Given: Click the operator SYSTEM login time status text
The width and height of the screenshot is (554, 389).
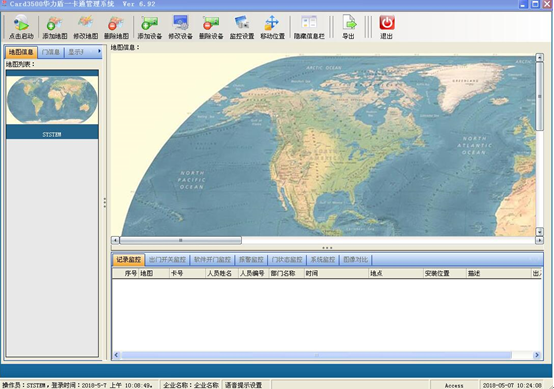Looking at the screenshot, I should pos(77,385).
